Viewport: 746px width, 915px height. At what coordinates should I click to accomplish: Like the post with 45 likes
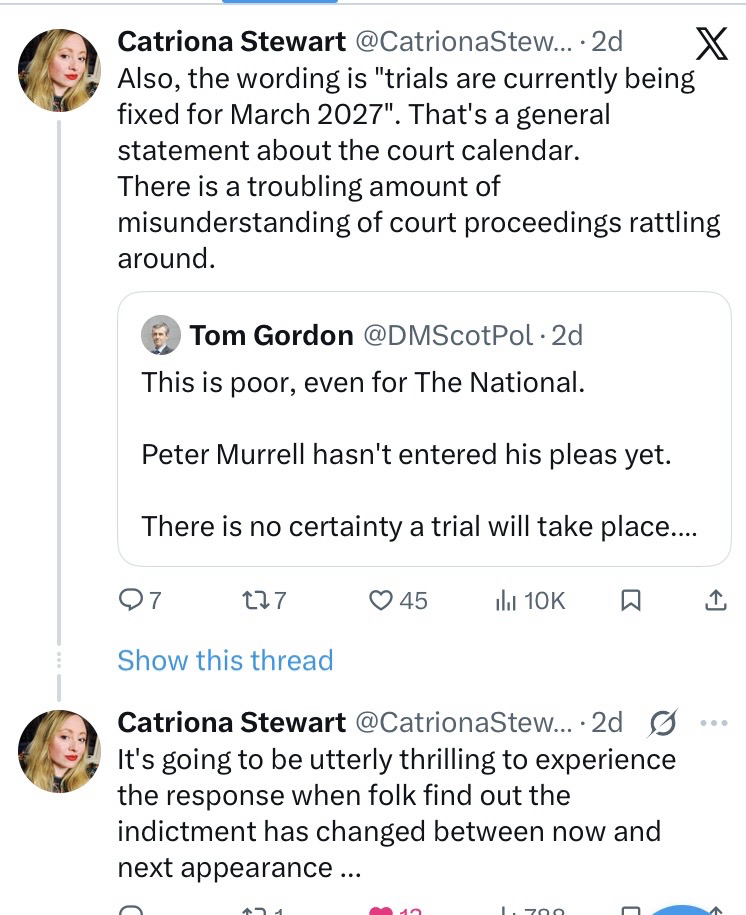[381, 600]
